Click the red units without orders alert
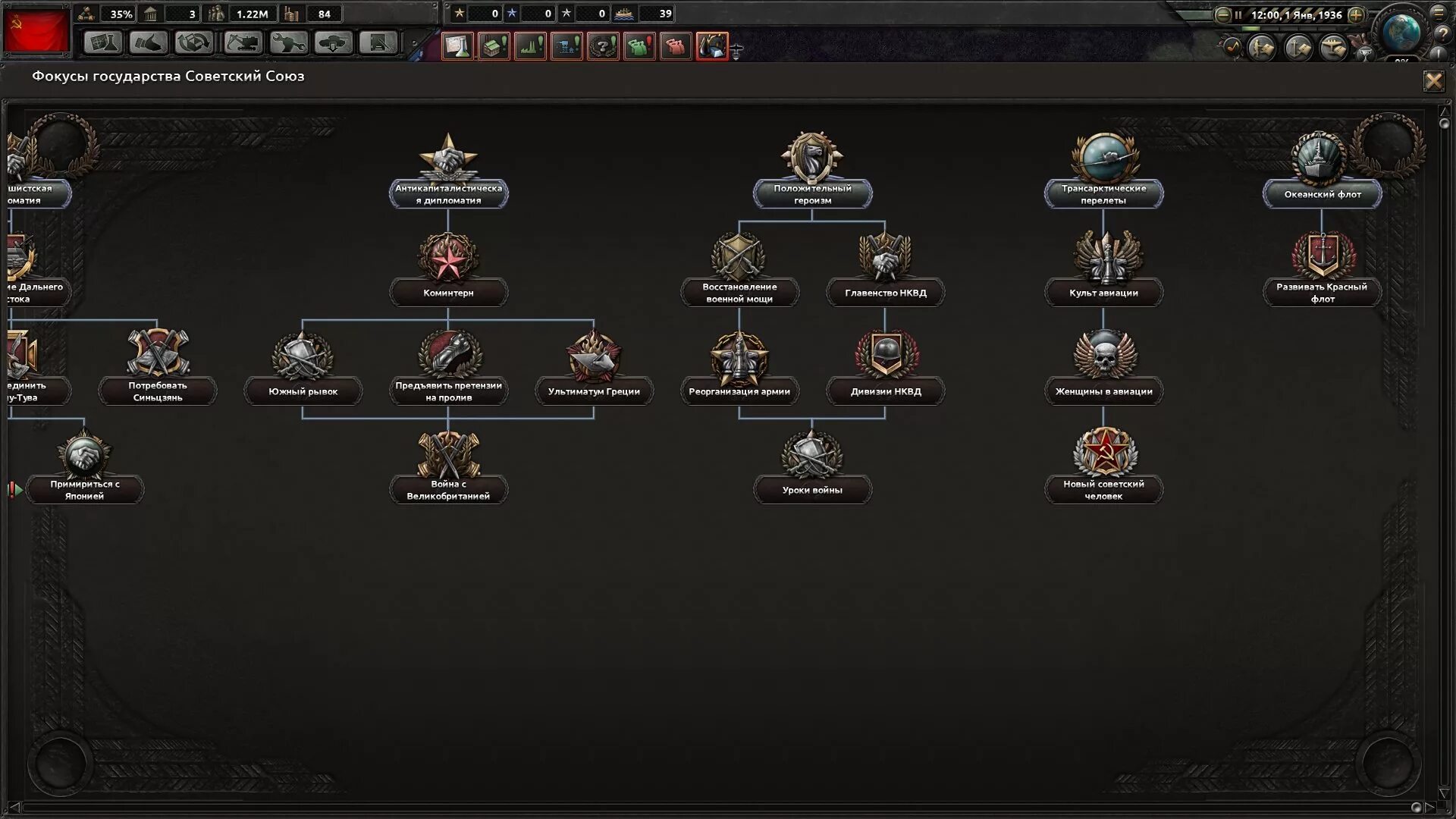Viewport: 1456px width, 819px height. pos(676,46)
